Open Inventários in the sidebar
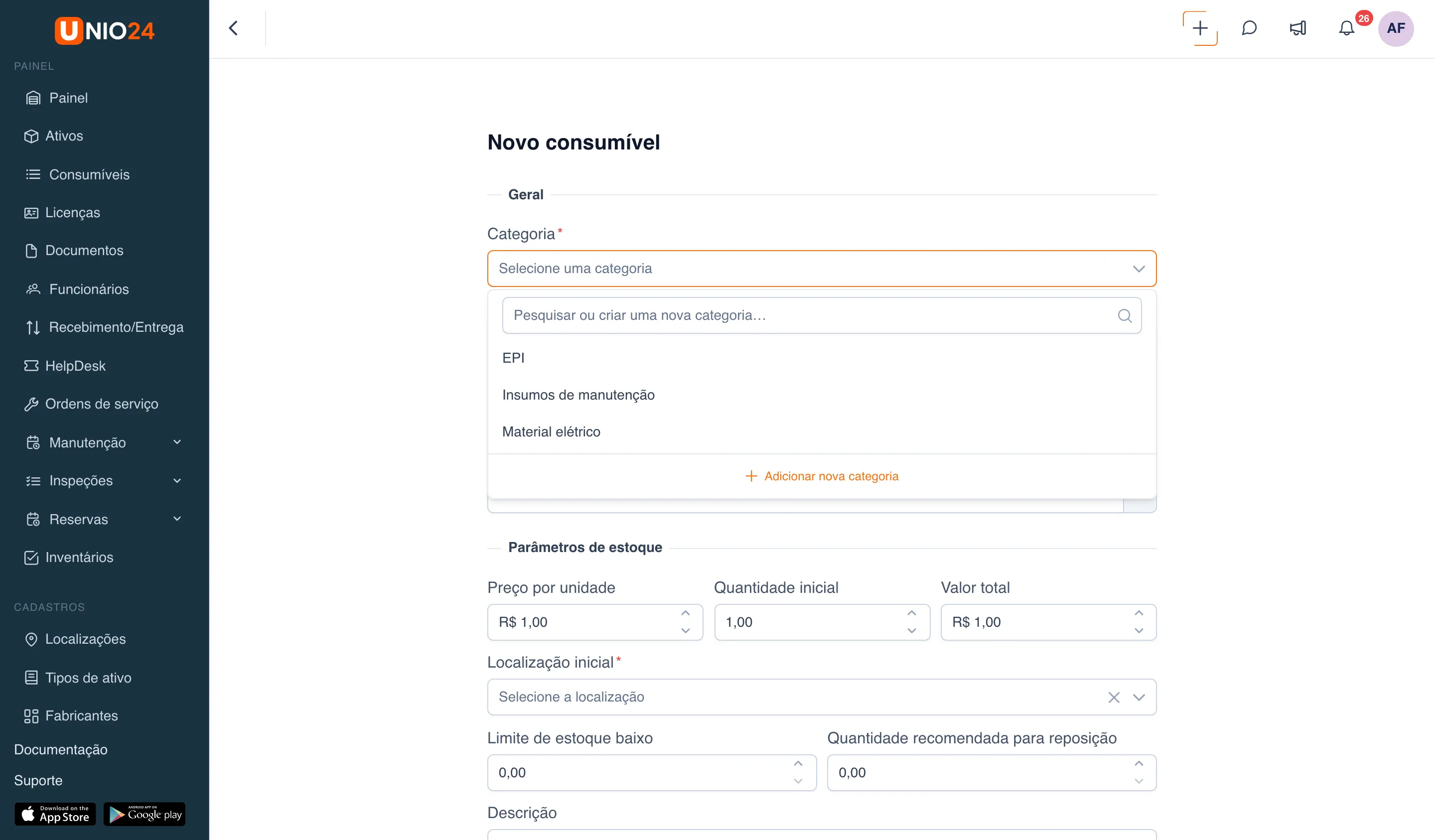 point(69,558)
